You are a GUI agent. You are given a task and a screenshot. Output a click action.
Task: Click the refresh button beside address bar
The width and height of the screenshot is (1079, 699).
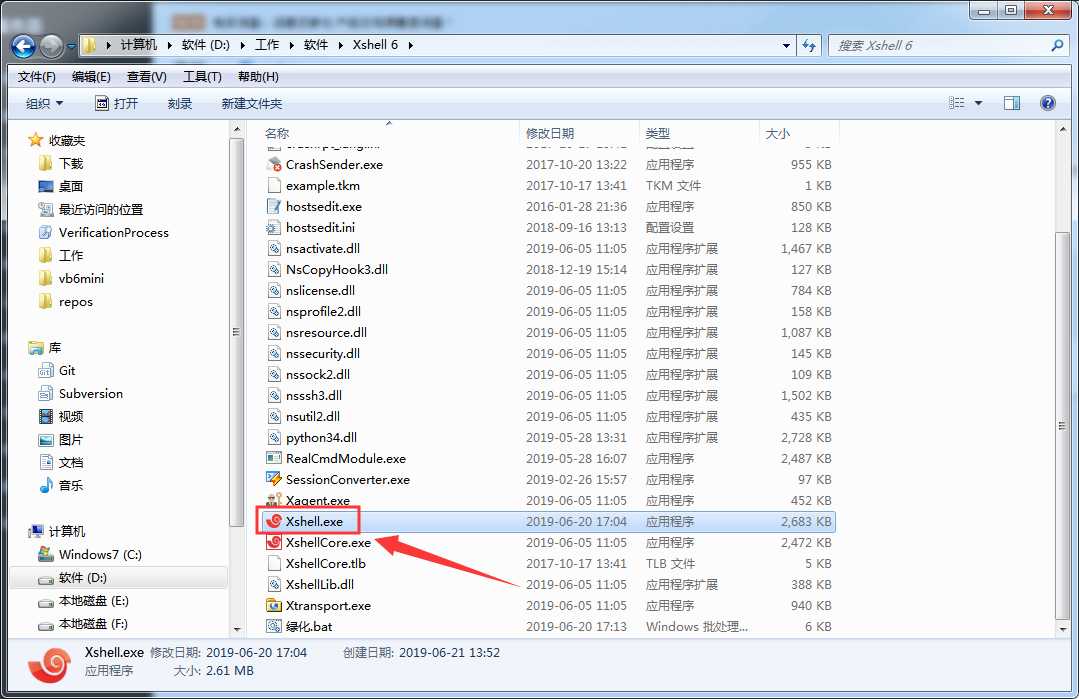click(809, 45)
